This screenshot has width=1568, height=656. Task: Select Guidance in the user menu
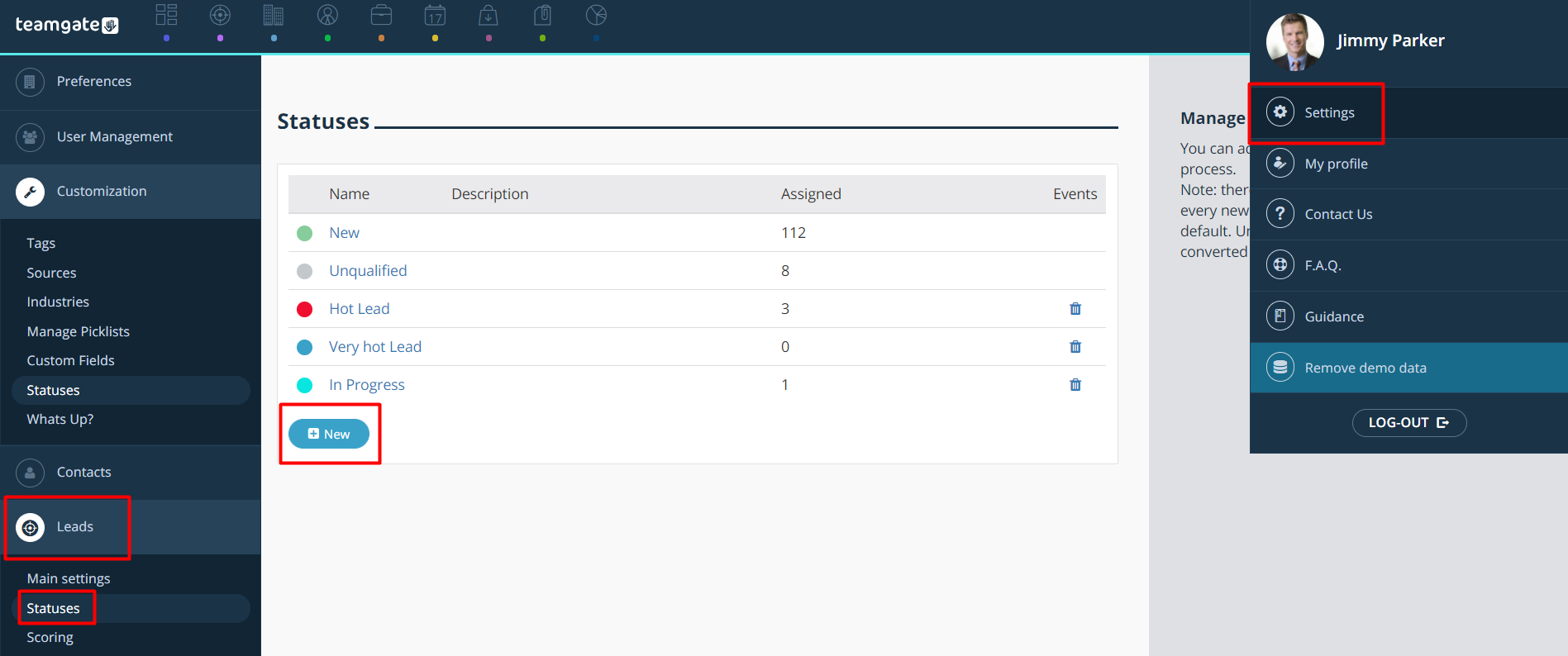pos(1408,316)
